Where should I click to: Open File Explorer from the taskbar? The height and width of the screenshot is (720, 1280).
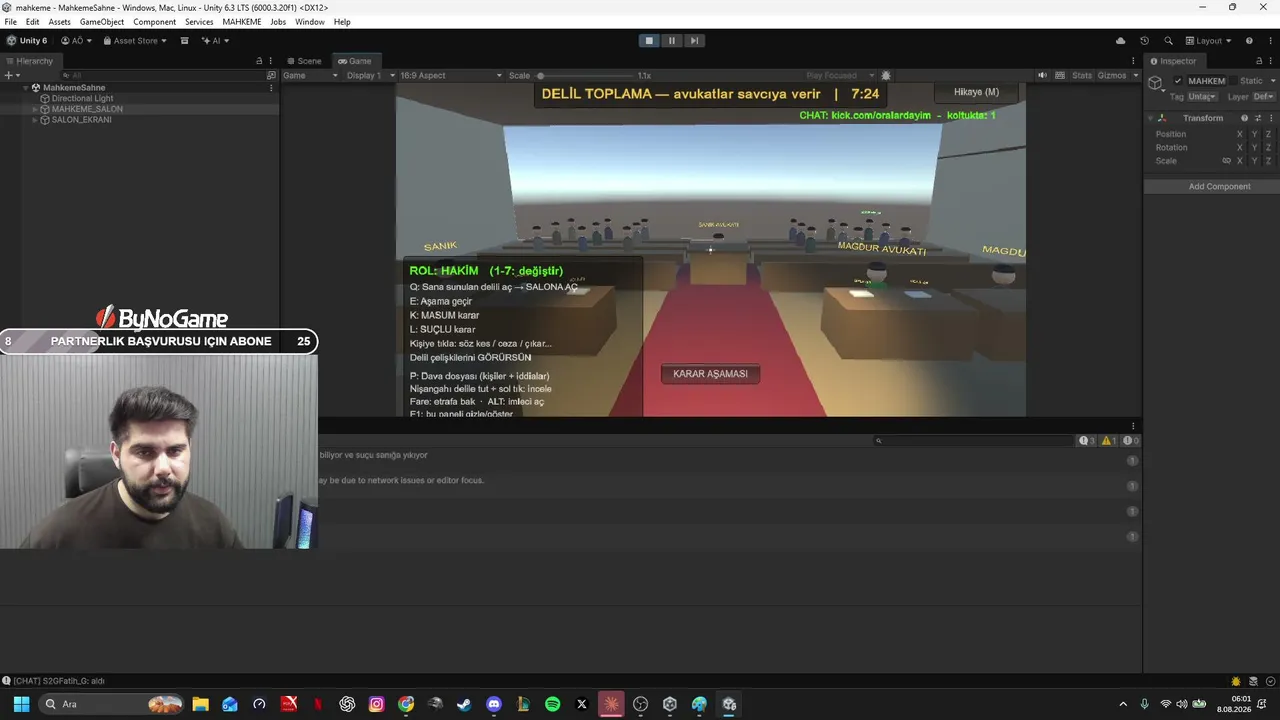click(x=200, y=704)
